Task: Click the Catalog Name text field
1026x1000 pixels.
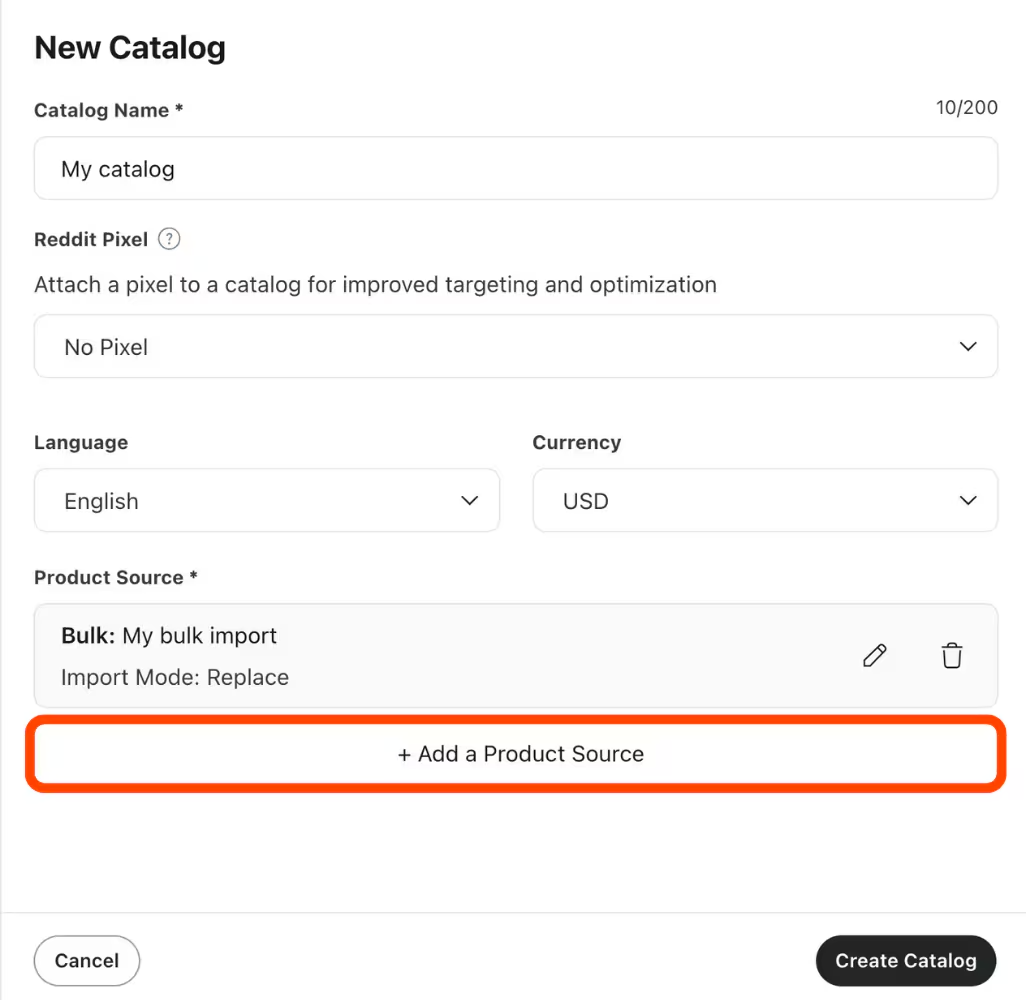Action: pyautogui.click(x=515, y=169)
